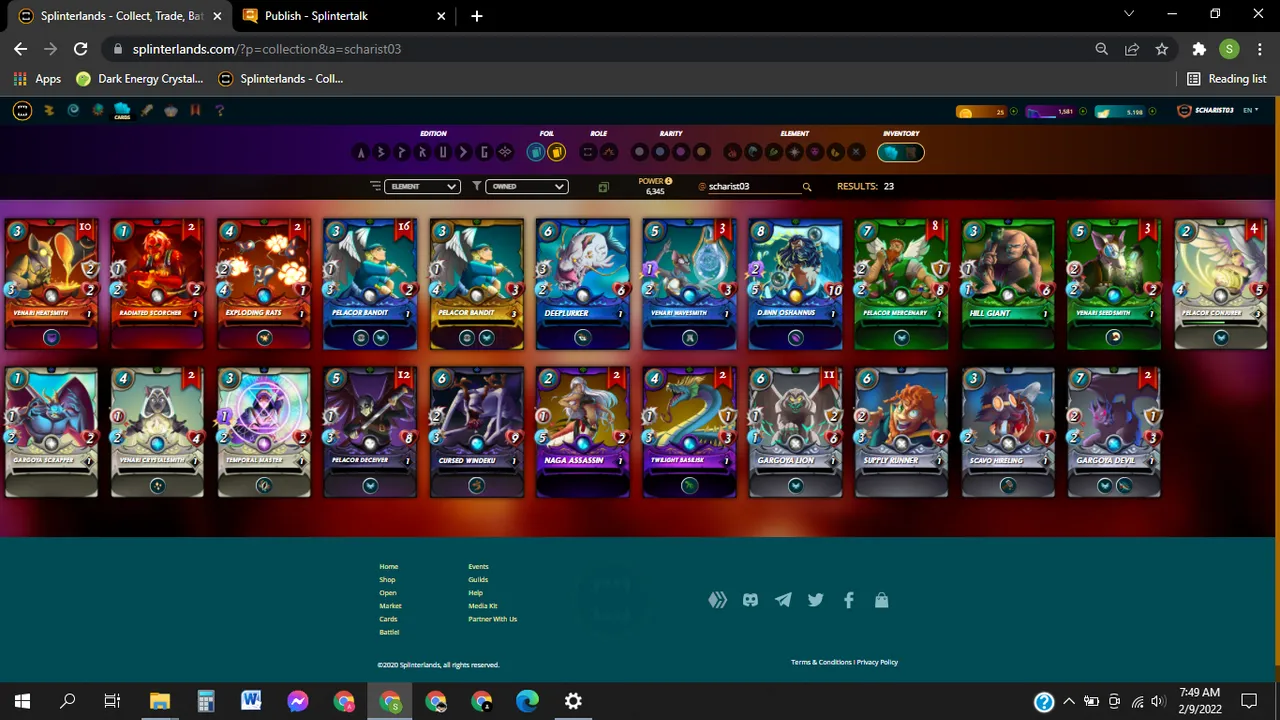Open the SCHARIST03 account menu
The height and width of the screenshot is (720, 1280).
click(x=1205, y=110)
